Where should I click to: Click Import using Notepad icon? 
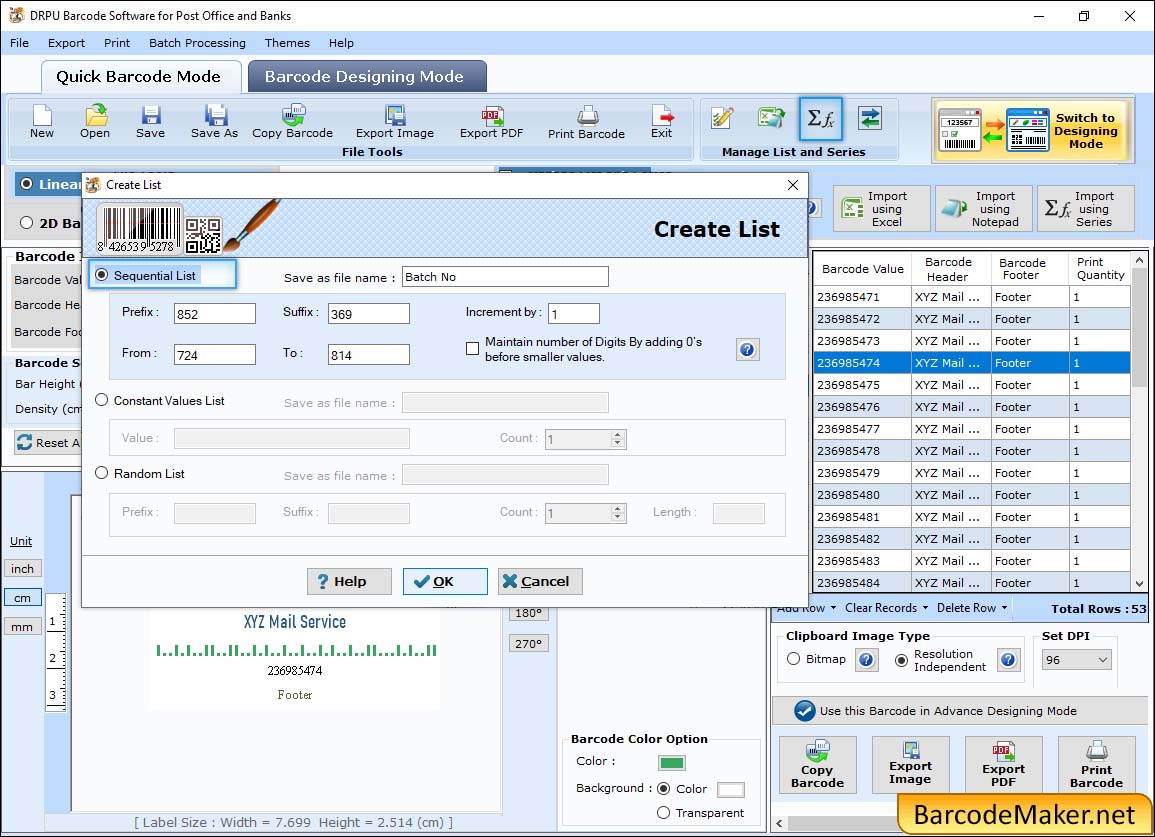[984, 209]
